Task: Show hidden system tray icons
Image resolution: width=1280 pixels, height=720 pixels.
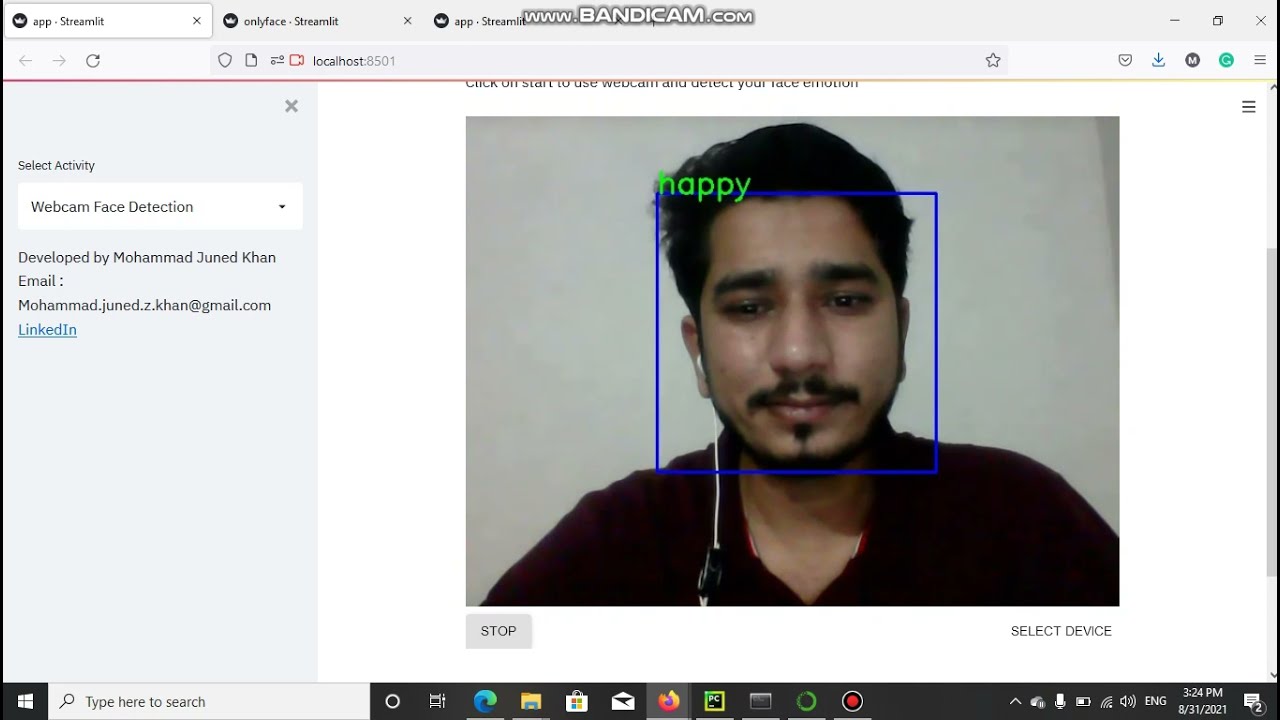Action: 1015,701
